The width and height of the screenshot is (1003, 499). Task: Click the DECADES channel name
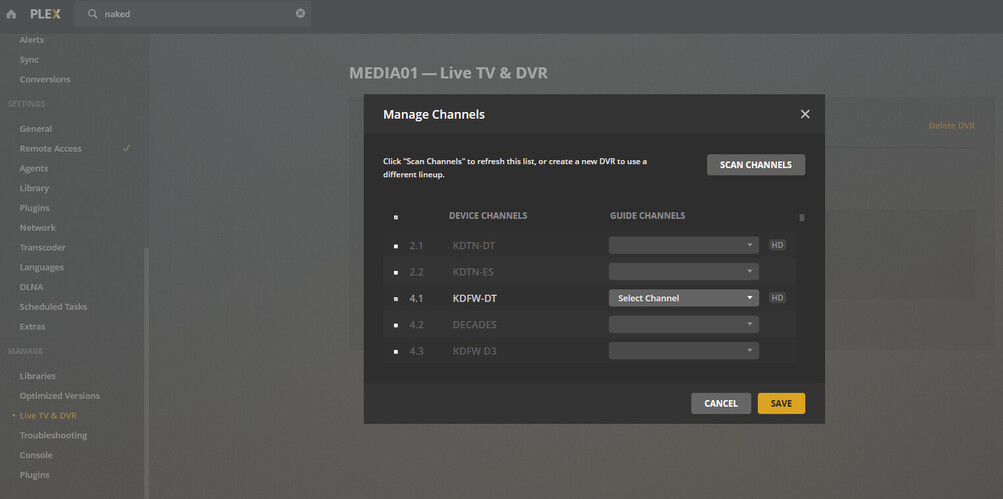click(x=474, y=324)
